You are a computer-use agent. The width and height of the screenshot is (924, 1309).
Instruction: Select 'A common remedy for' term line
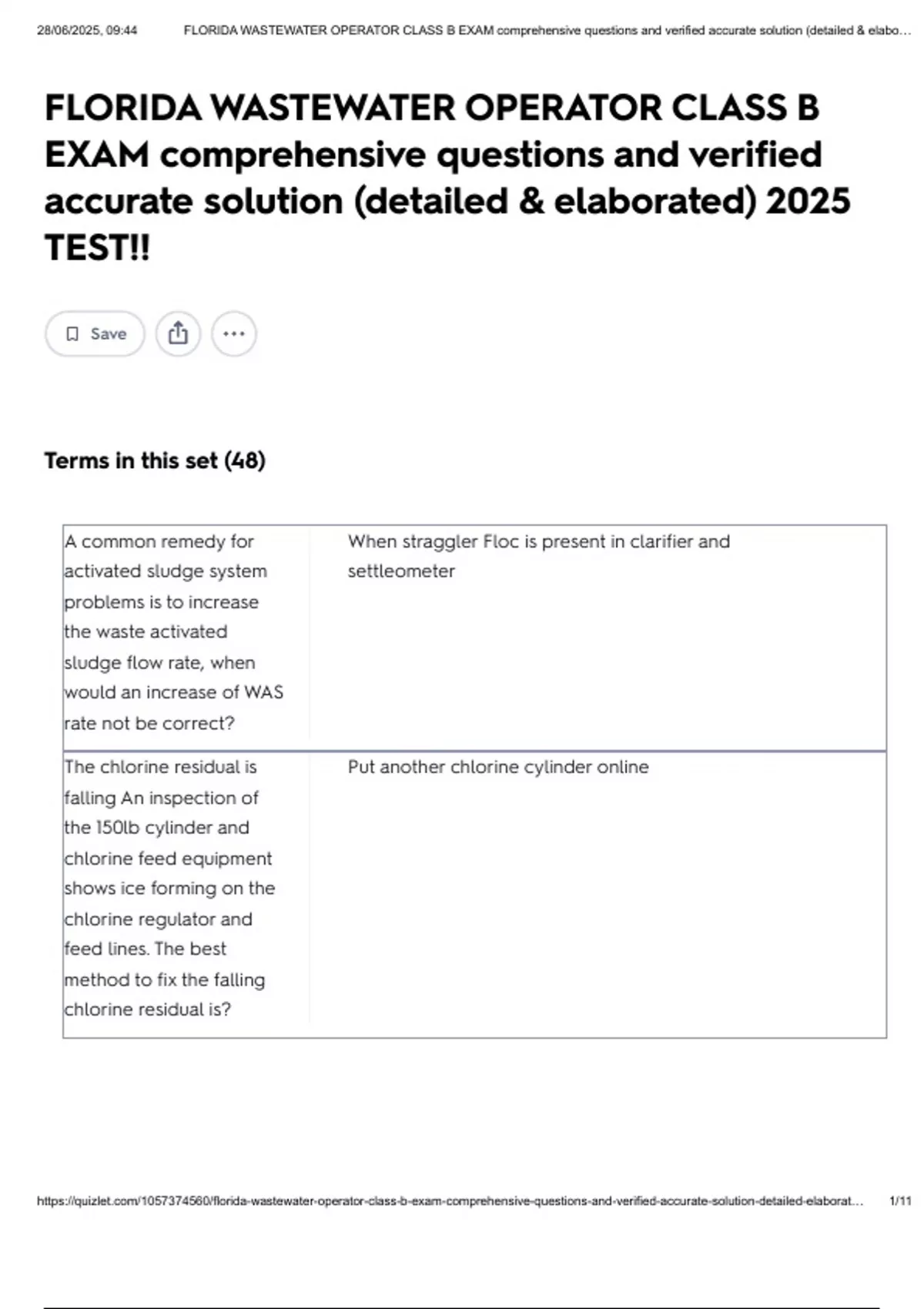click(x=159, y=541)
